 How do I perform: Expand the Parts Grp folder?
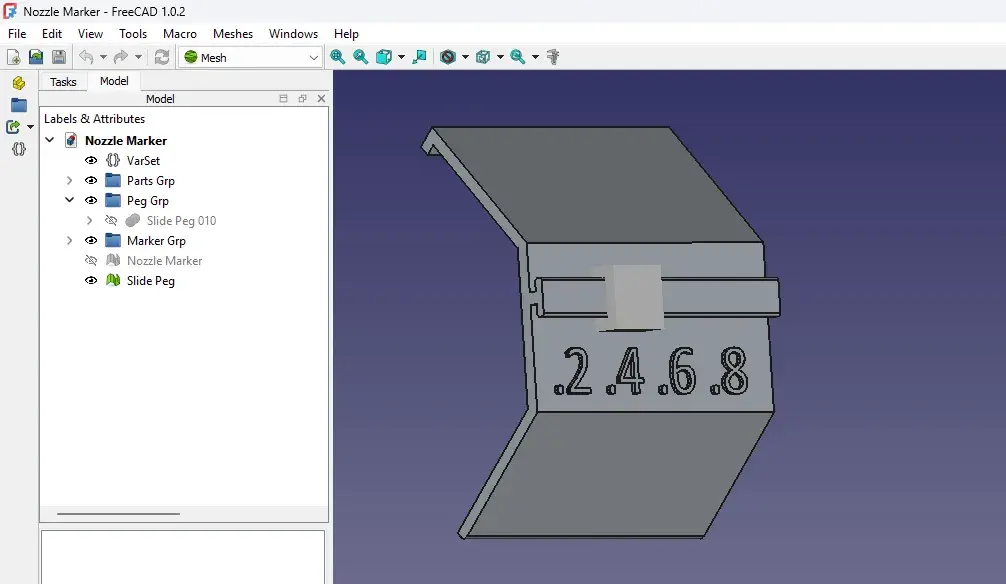[69, 180]
